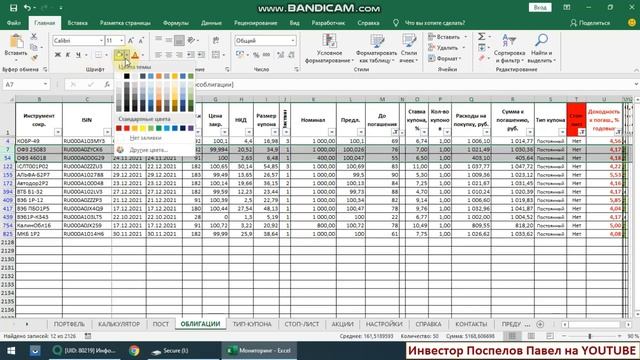This screenshot has height=360, width=640.
Task: Click the Decrease Font Size icon
Action: coord(141,40)
